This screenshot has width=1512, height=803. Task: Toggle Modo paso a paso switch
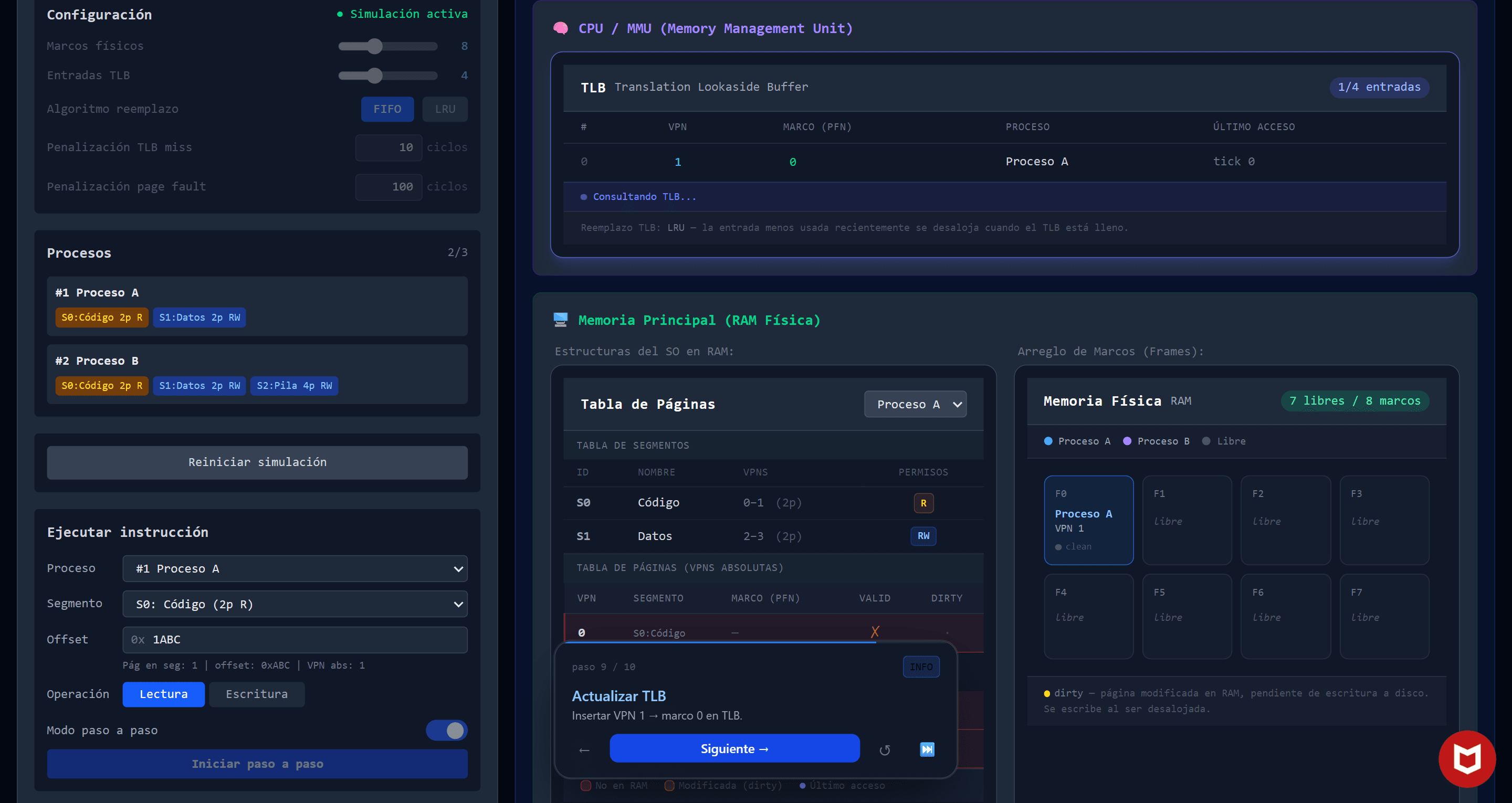(447, 730)
